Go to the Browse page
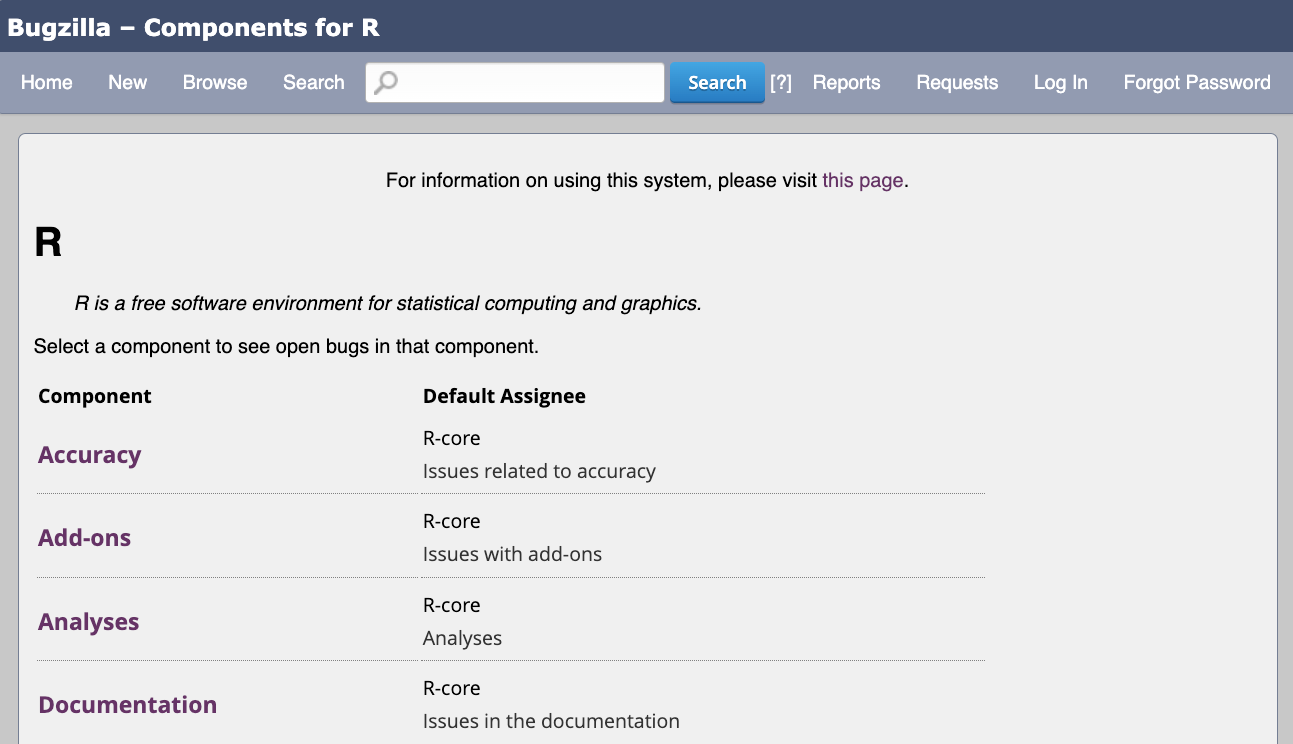The height and width of the screenshot is (744, 1293). pos(215,83)
